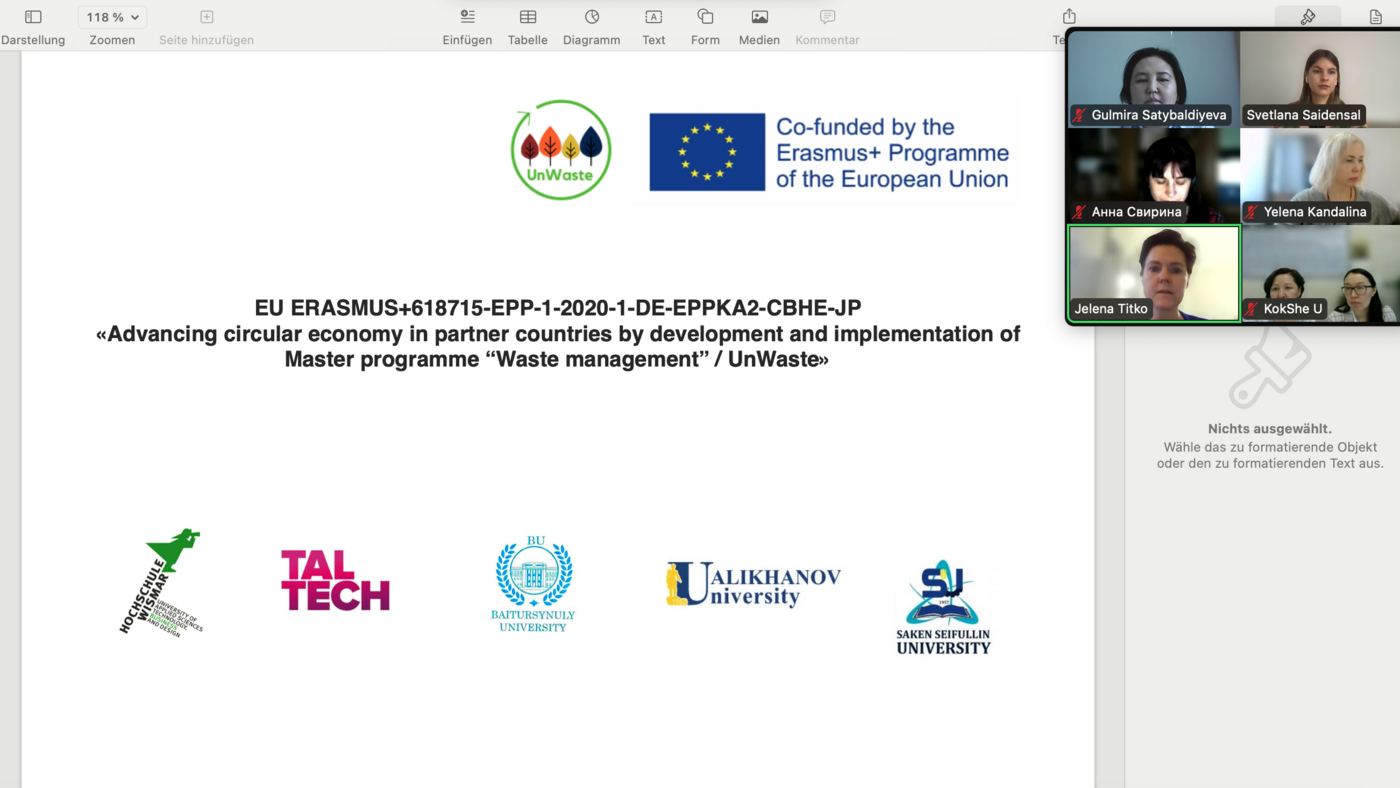Select the European Union flag image
1400x788 pixels.
point(707,152)
